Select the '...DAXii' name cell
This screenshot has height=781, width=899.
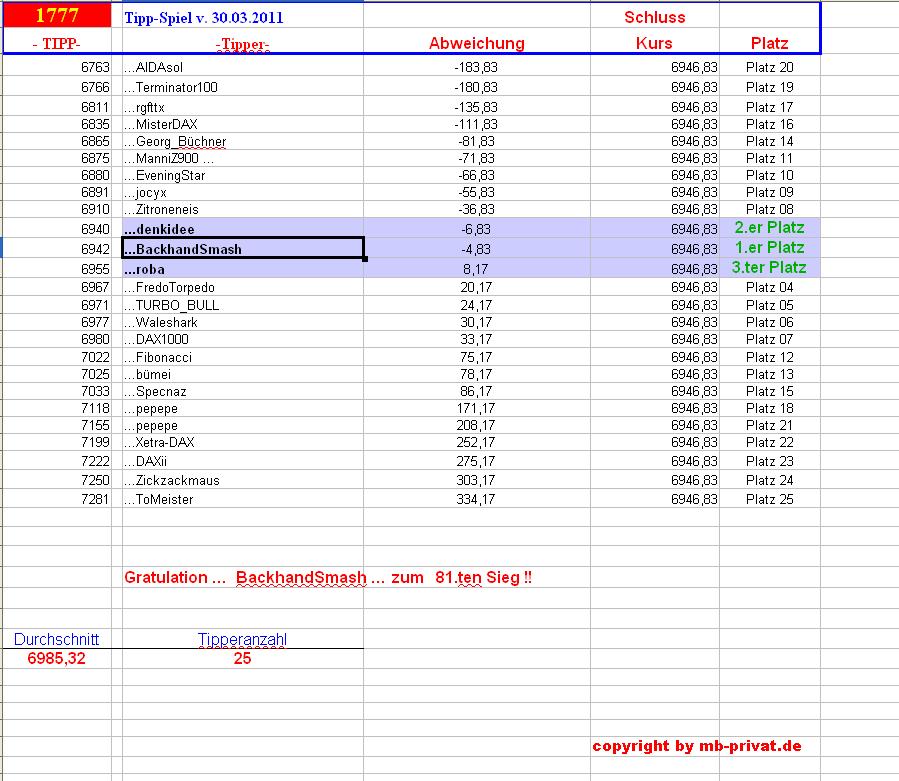(243, 461)
